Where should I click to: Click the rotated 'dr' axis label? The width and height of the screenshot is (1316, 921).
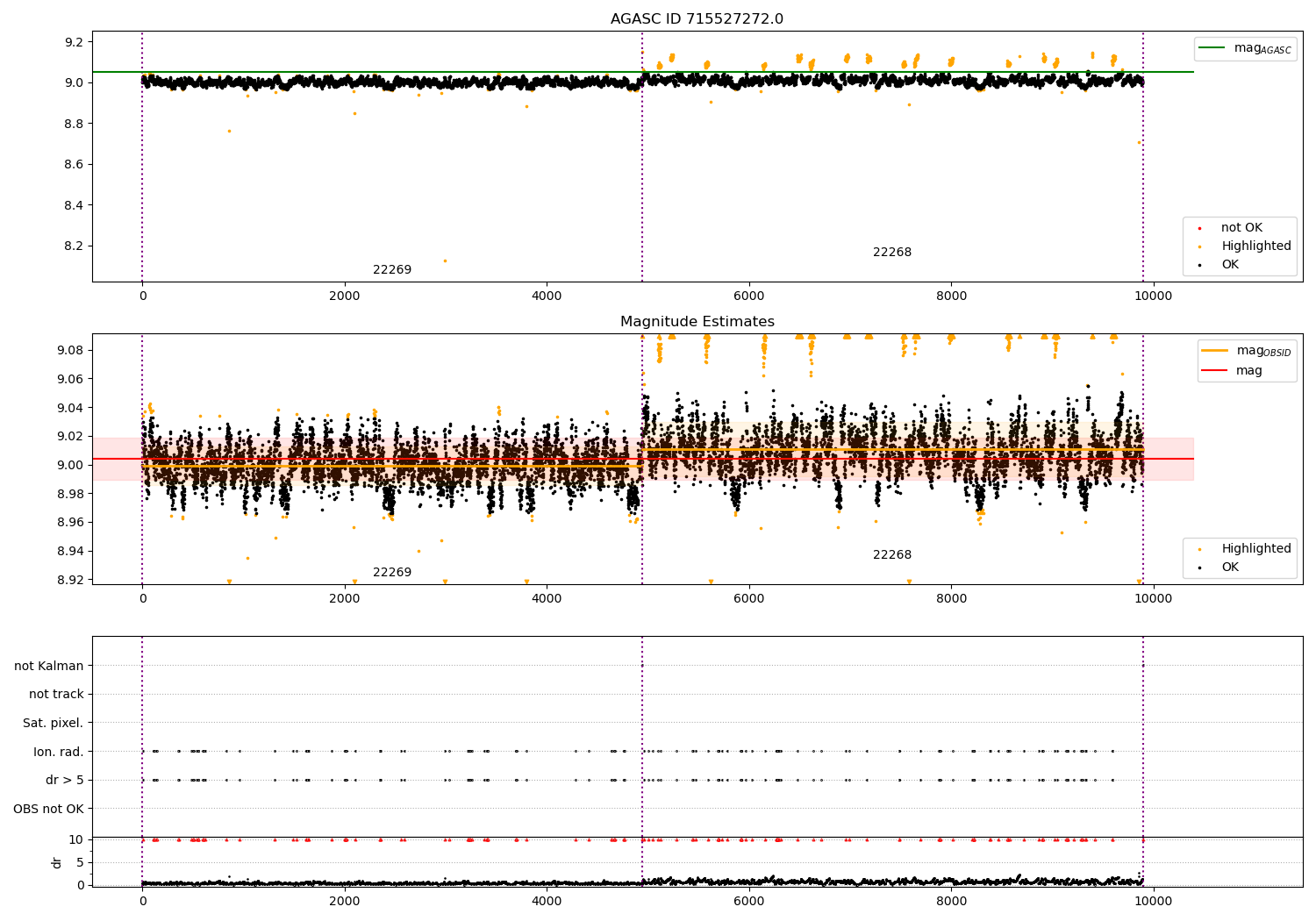tap(57, 863)
